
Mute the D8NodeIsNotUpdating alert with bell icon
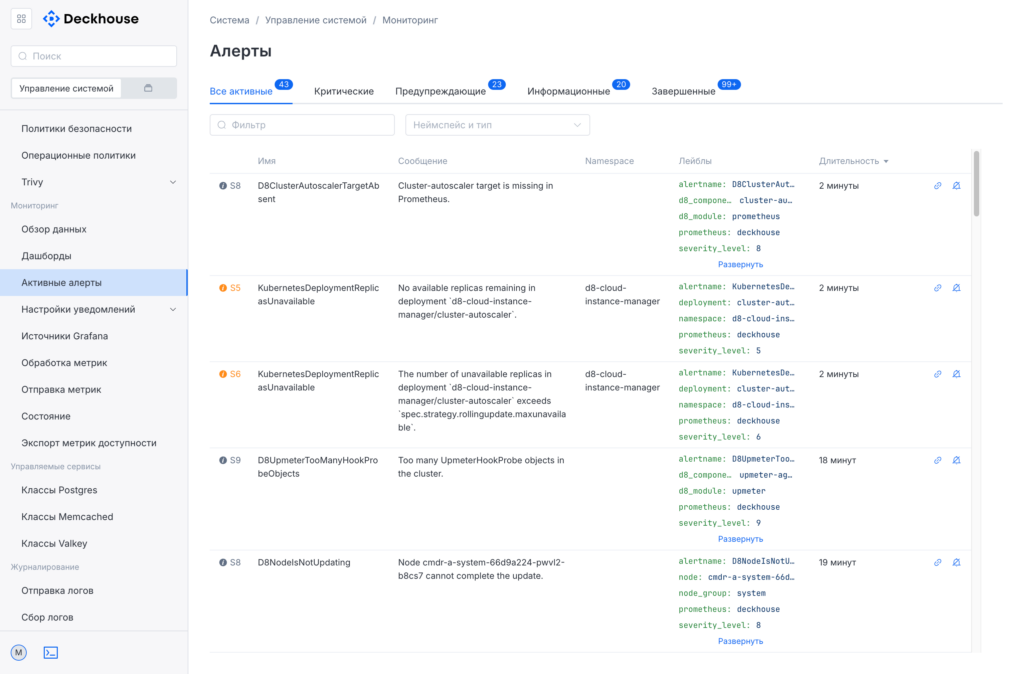[956, 563]
